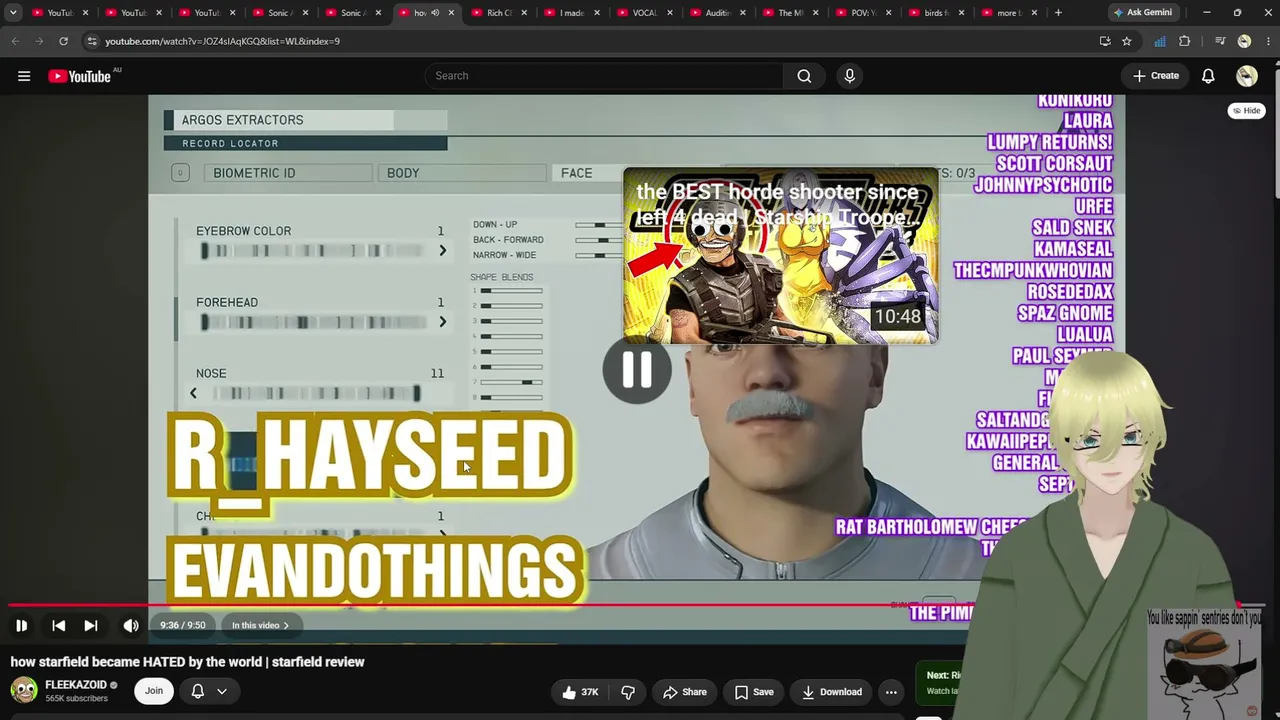This screenshot has height=720, width=1280.
Task: Hide the end screen cards
Action: [x=1246, y=111]
